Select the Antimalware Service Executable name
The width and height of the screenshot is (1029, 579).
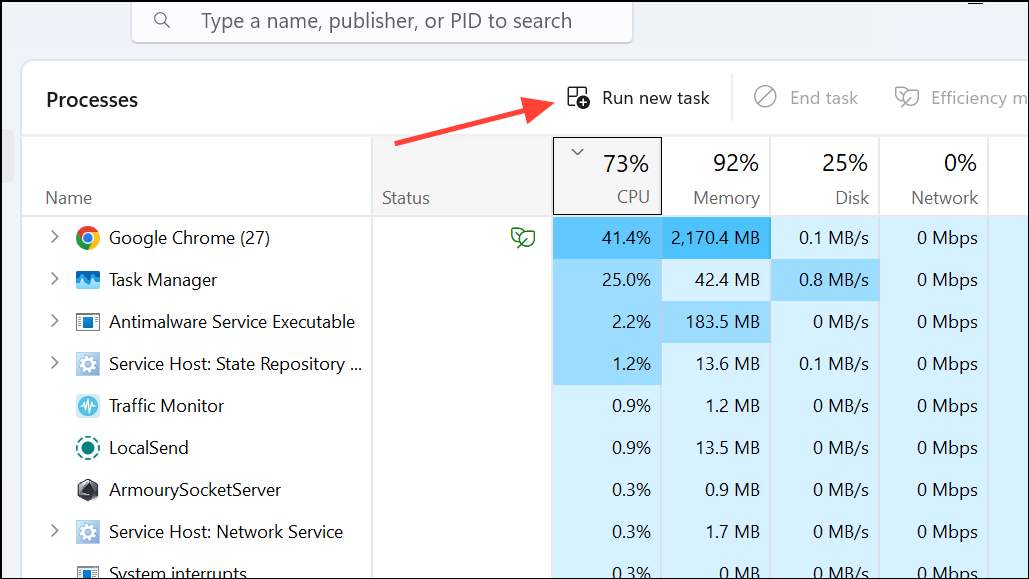(x=232, y=322)
